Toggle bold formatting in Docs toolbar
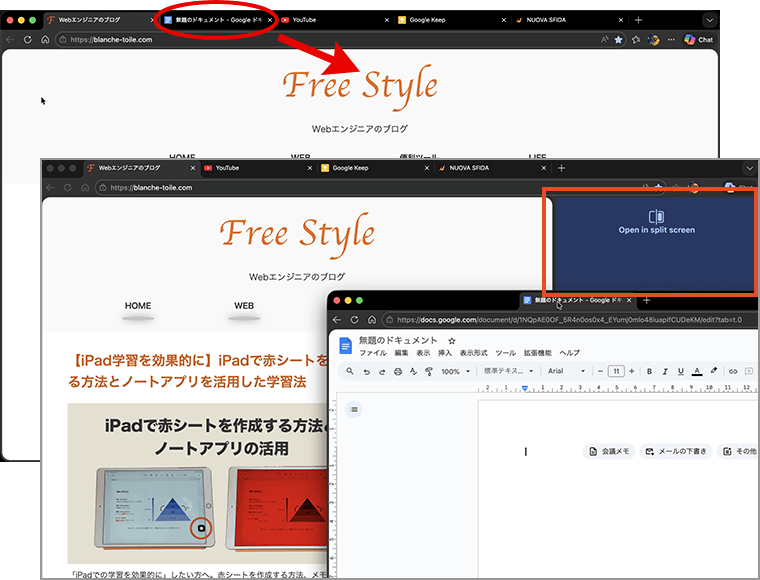This screenshot has height=580, width=760. coord(649,371)
